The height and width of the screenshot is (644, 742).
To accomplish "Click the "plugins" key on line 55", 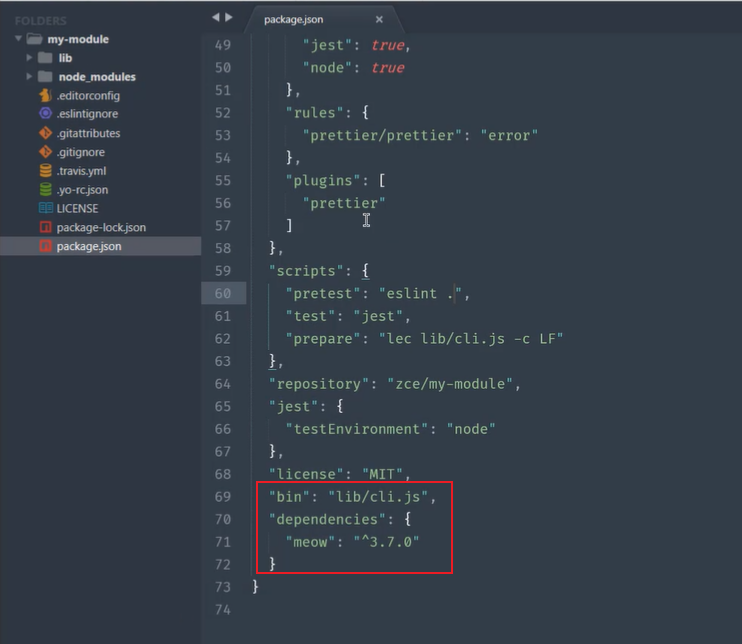I will point(323,181).
